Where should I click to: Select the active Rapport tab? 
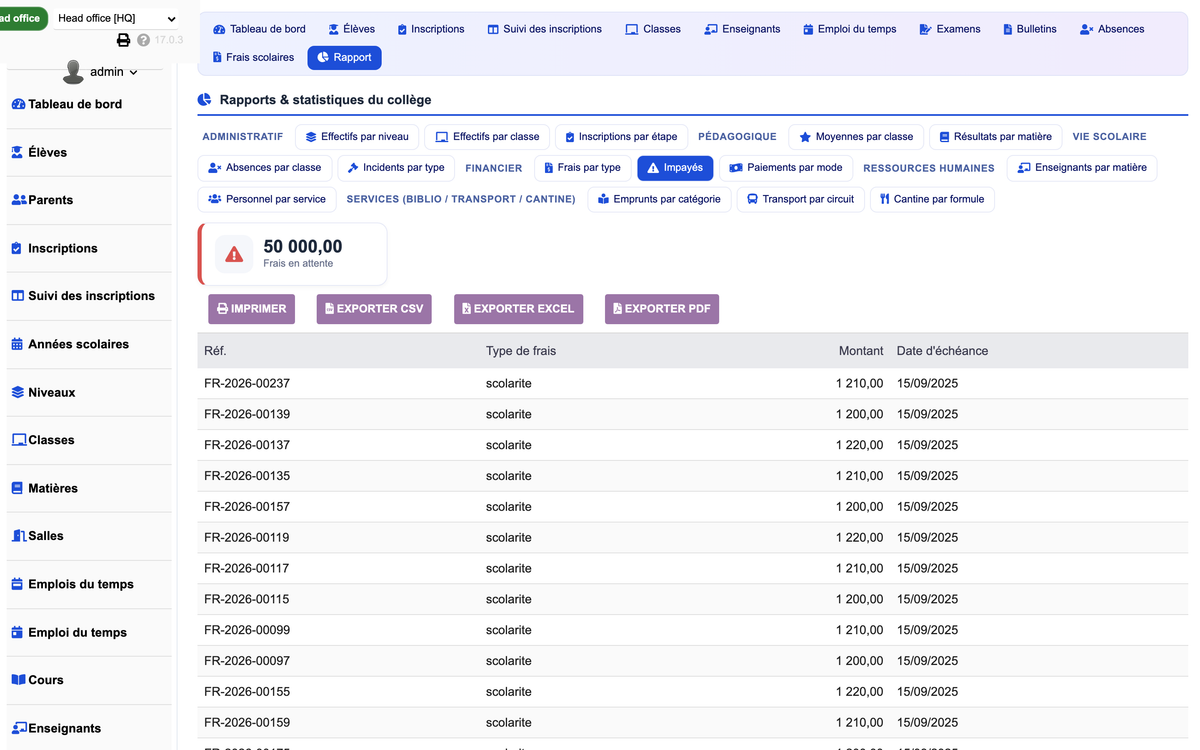344,57
